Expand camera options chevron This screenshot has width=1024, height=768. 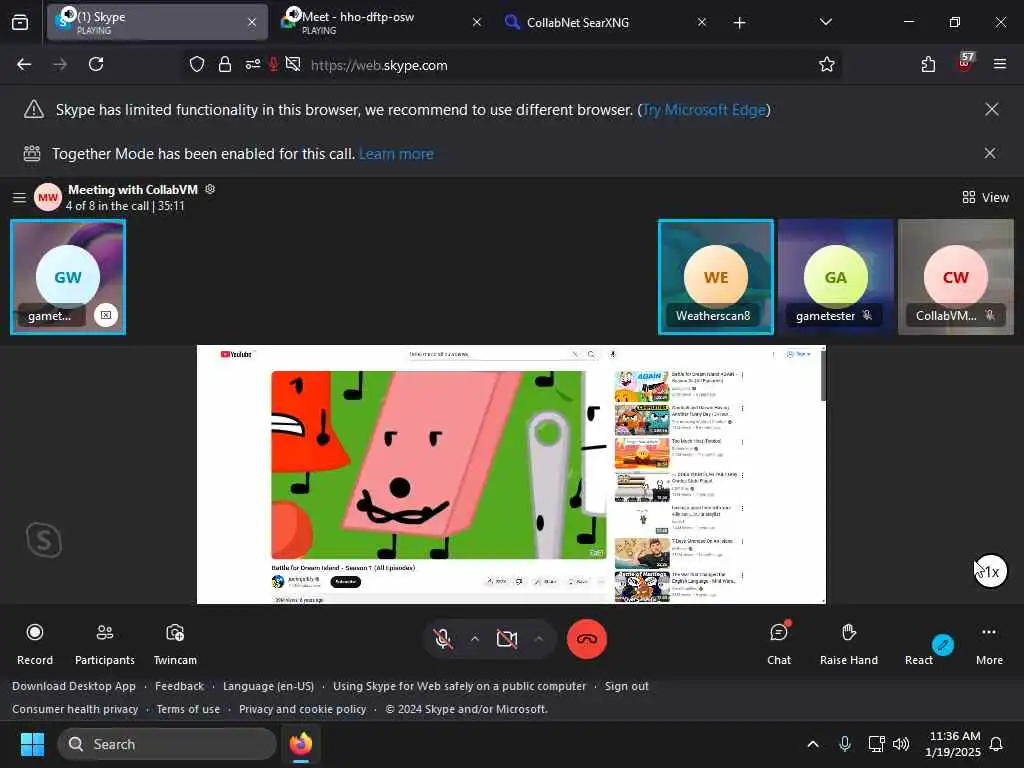coord(539,639)
